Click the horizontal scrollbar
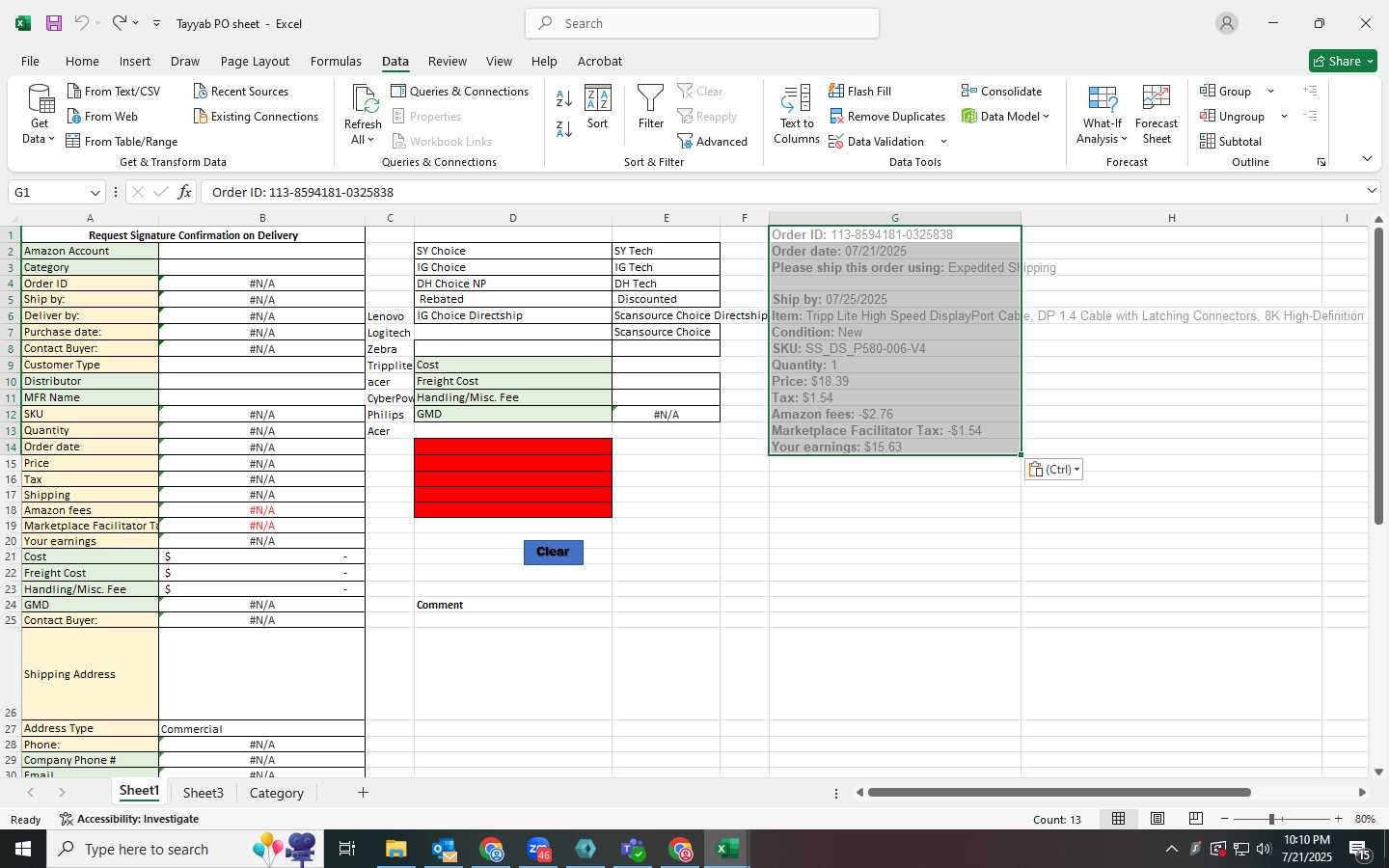1389x868 pixels. point(1059,793)
